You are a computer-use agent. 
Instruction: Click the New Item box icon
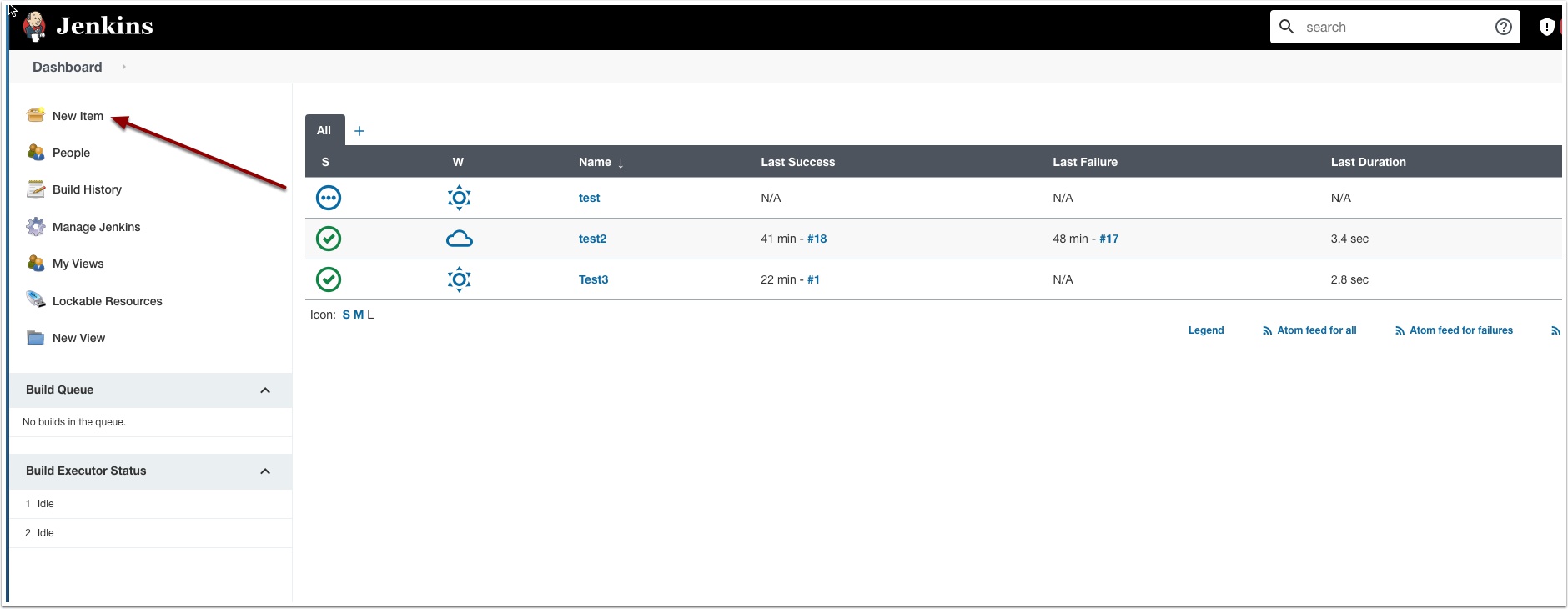point(36,115)
